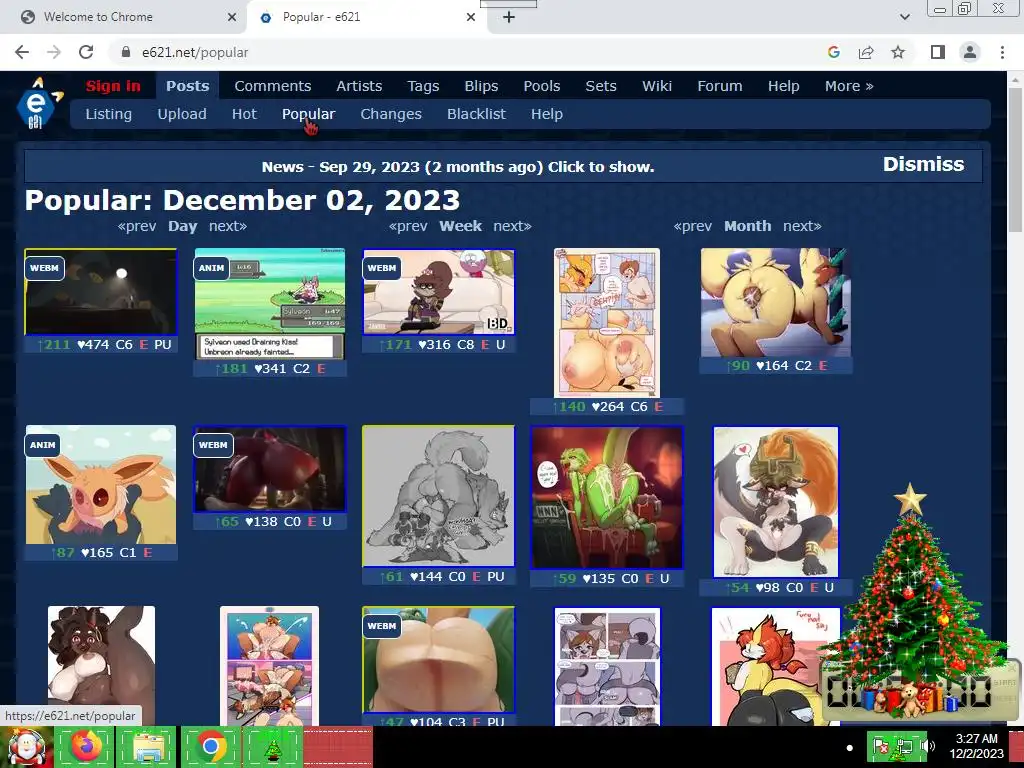
Task: Switch to Chrome in the taskbar
Action: [210, 747]
